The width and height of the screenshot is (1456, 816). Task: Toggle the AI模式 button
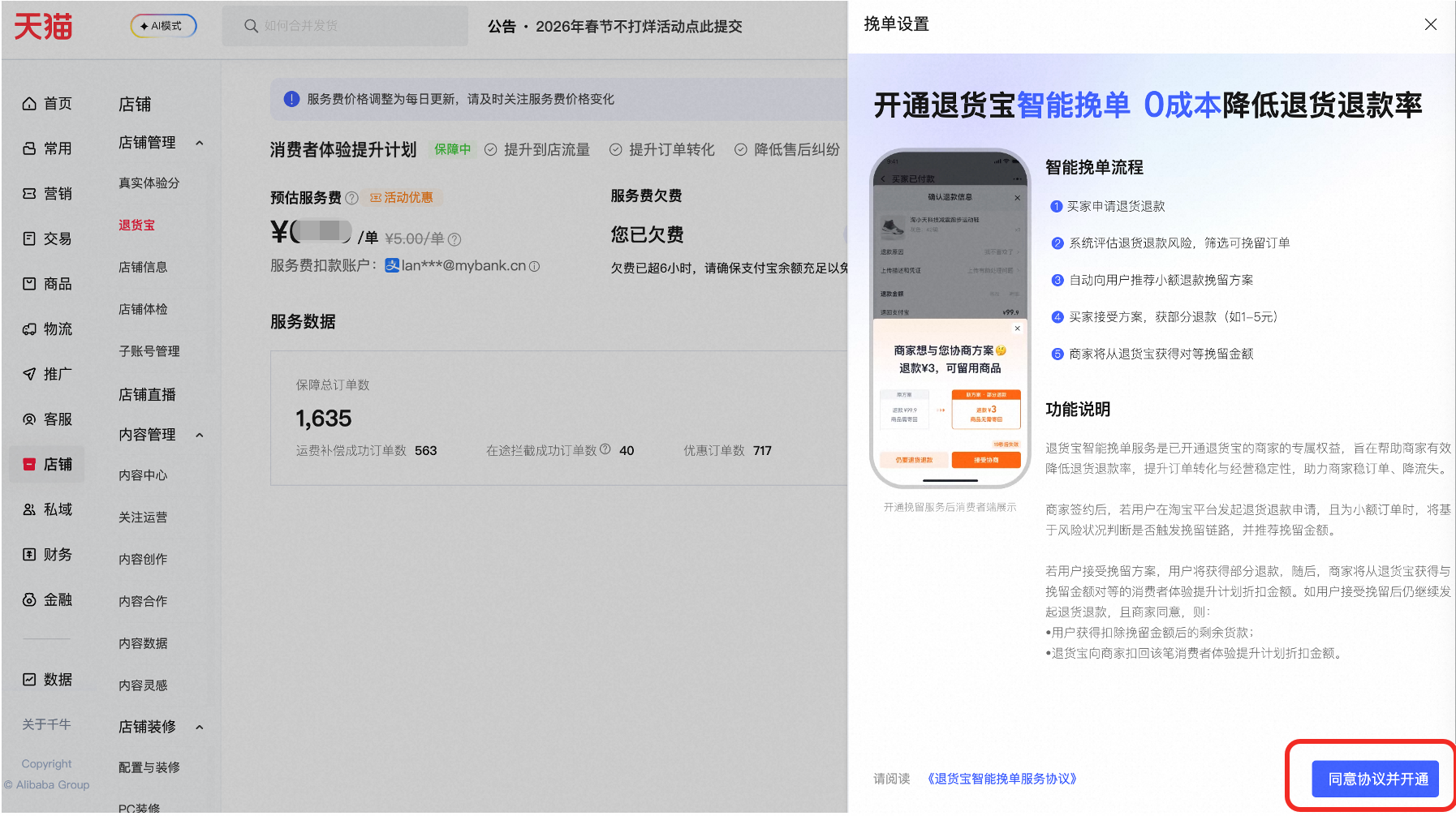click(163, 26)
